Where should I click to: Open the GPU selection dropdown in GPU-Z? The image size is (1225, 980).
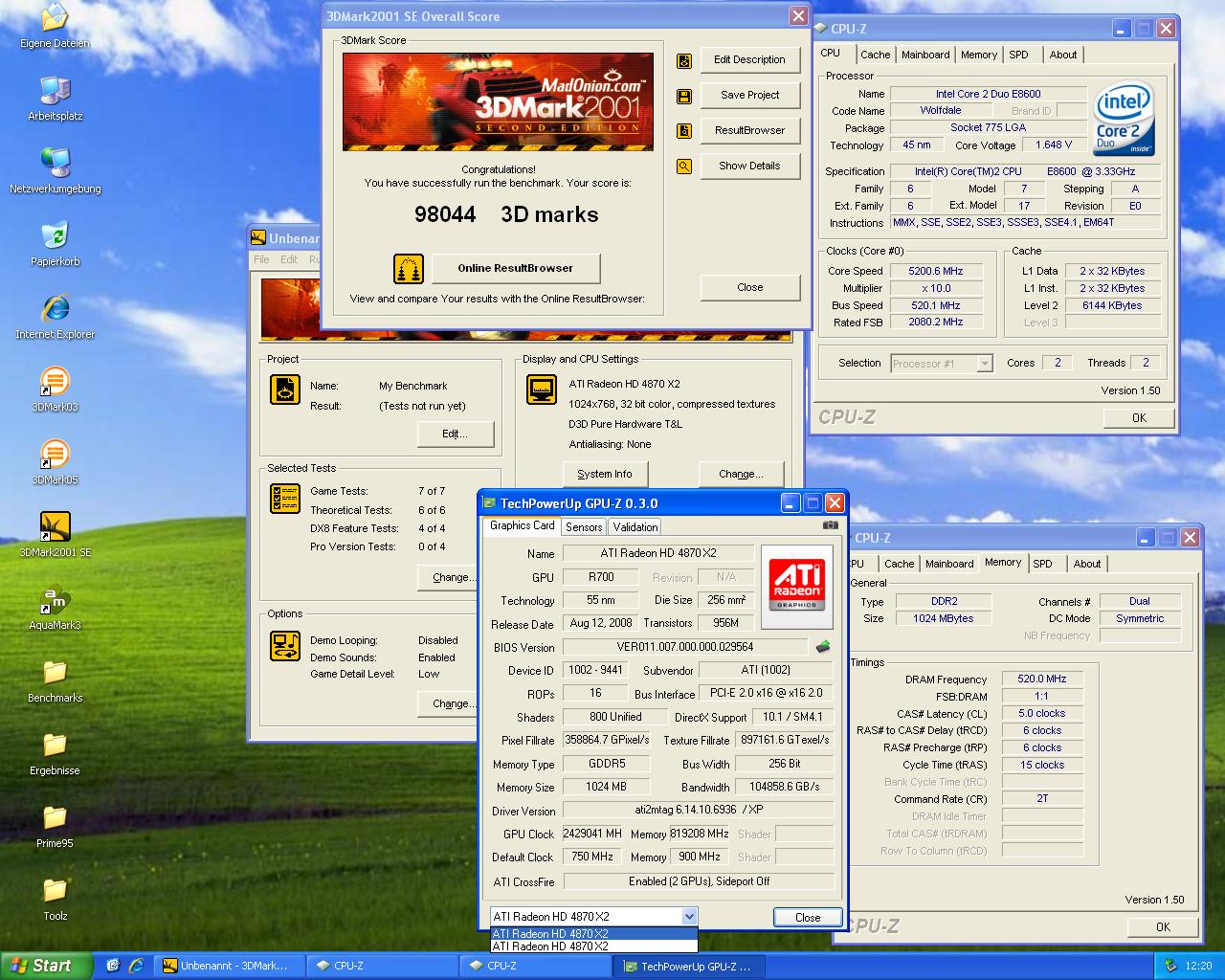[688, 917]
